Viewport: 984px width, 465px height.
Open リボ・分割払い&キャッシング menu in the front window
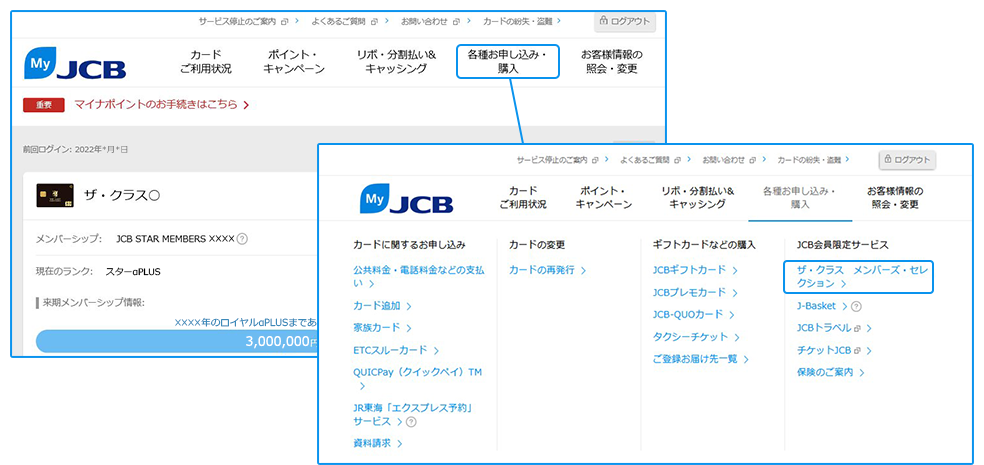(697, 197)
